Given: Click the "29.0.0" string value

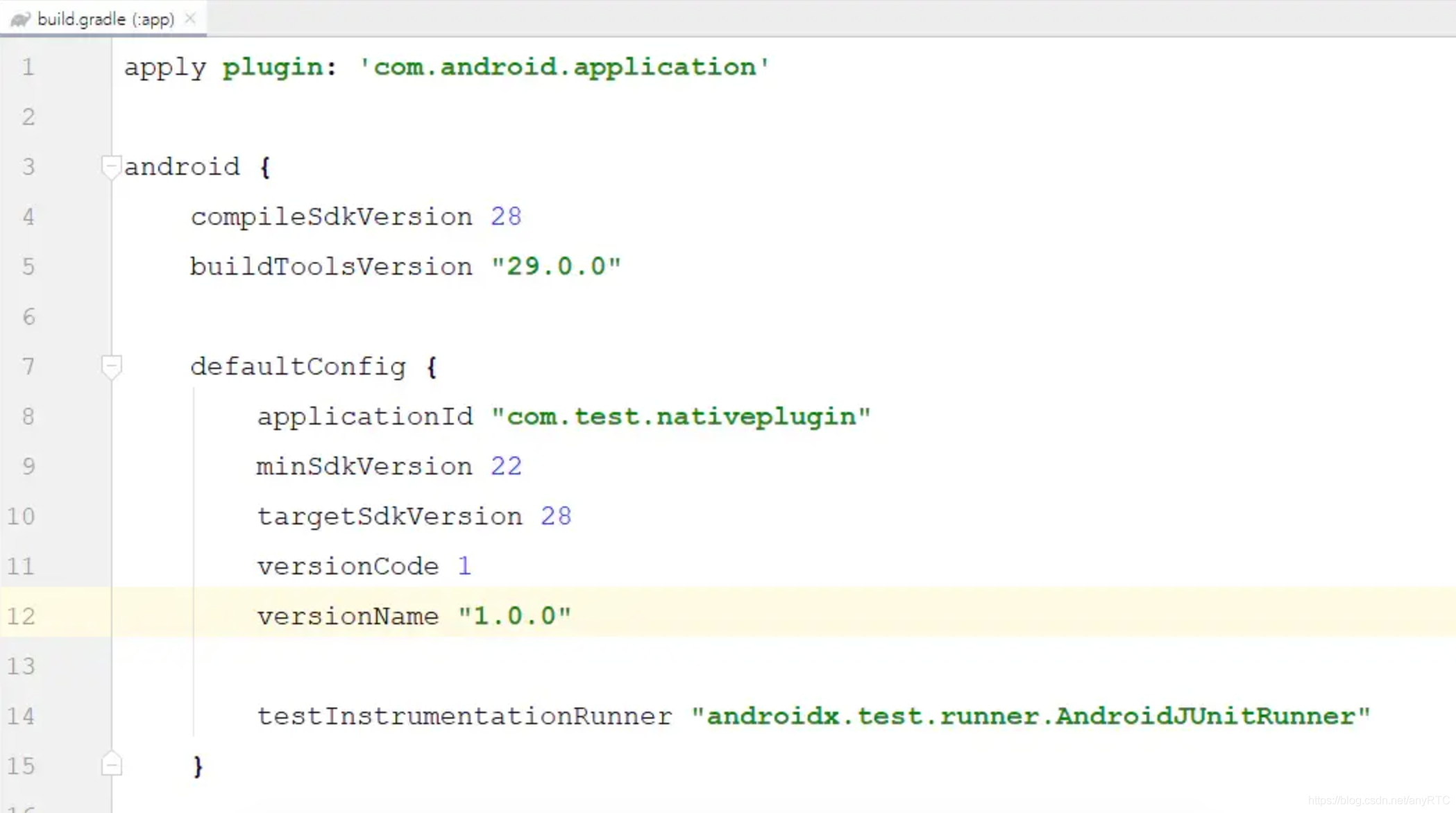Looking at the screenshot, I should coord(556,266).
